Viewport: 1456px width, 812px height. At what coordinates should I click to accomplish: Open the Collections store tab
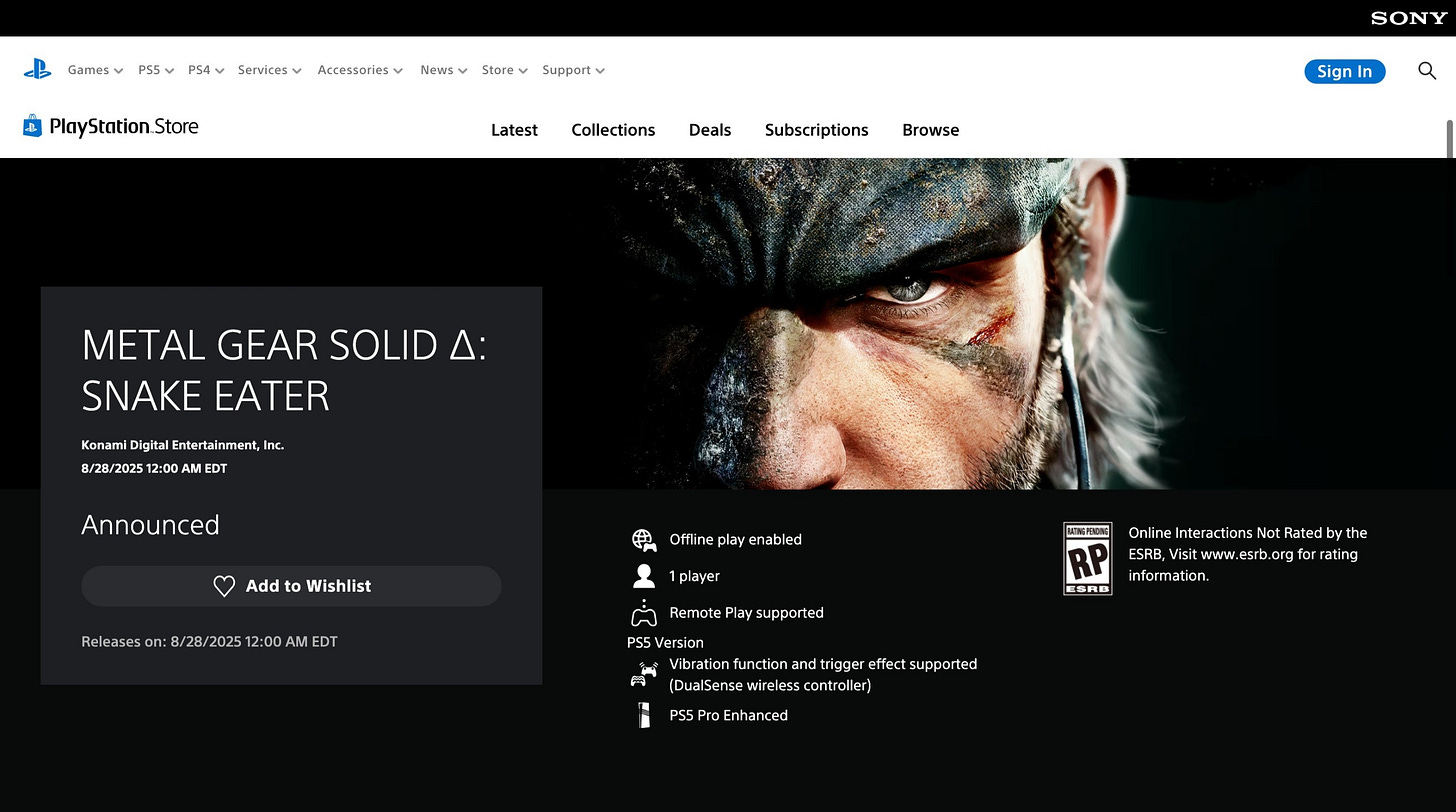coord(613,130)
